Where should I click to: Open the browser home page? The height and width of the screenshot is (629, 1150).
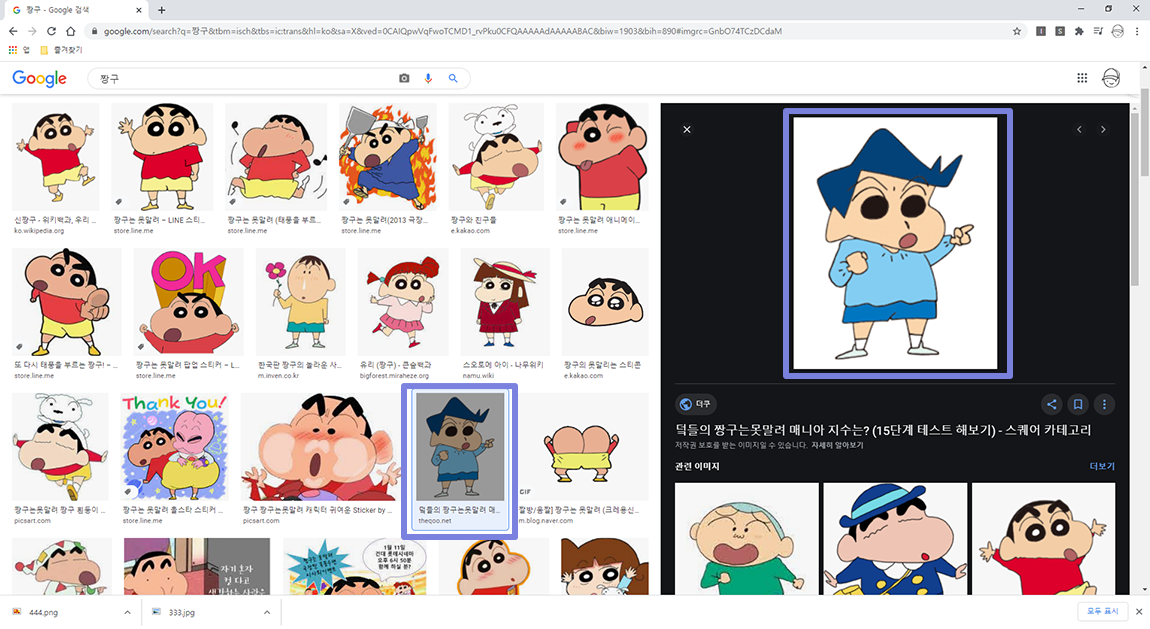click(70, 32)
